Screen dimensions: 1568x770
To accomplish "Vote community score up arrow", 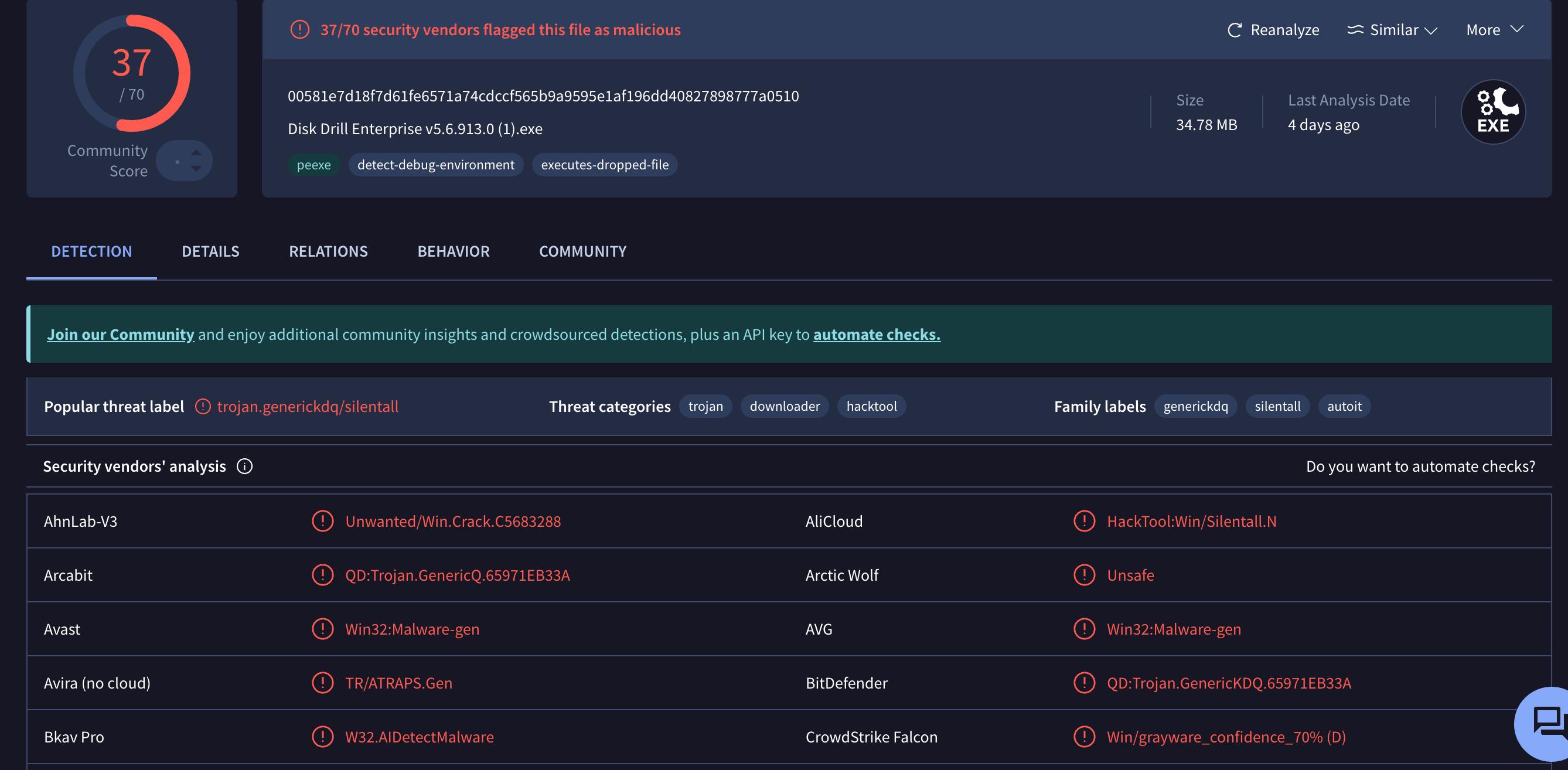I will point(196,153).
